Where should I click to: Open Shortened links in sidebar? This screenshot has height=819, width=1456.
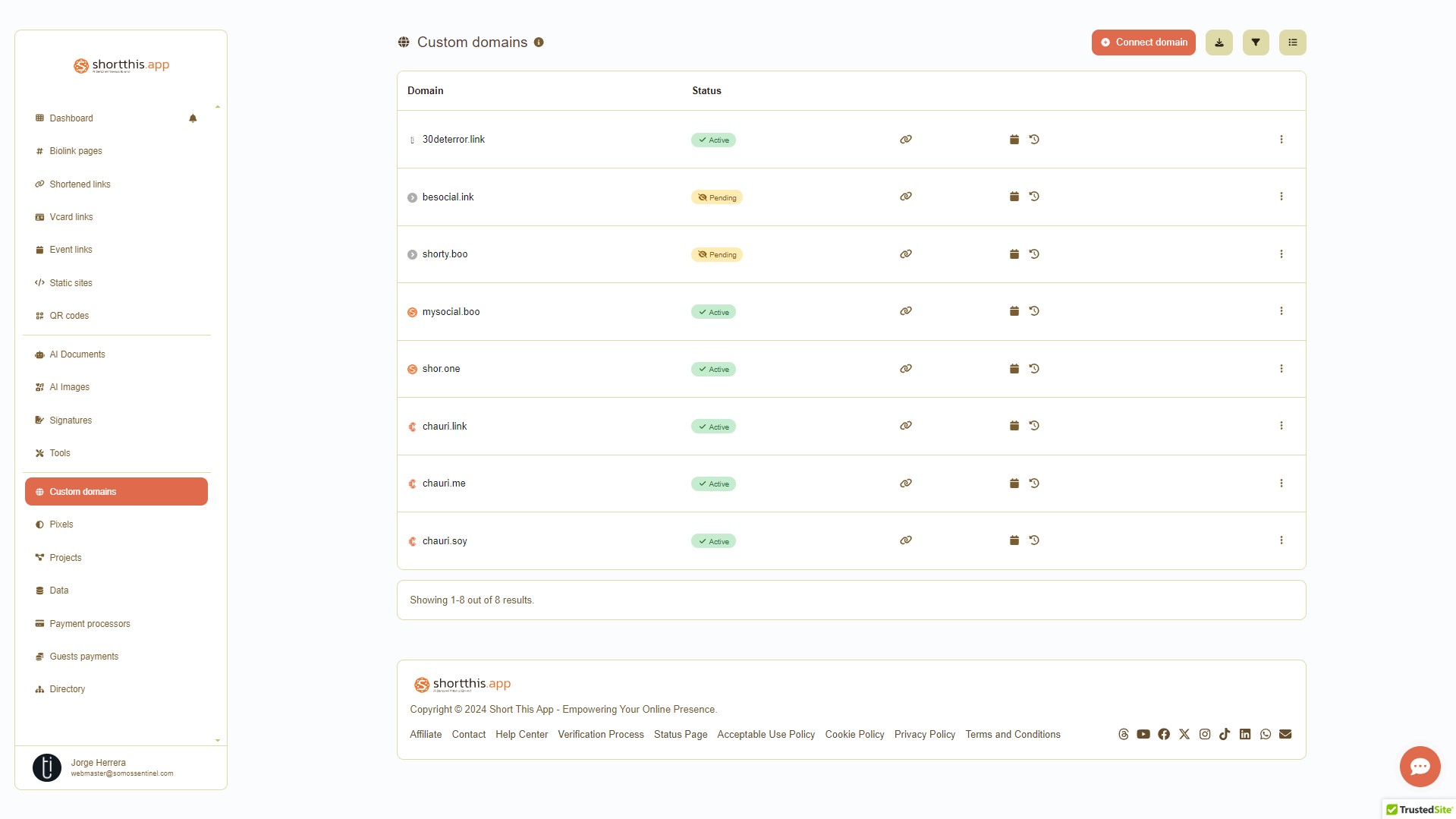(80, 184)
